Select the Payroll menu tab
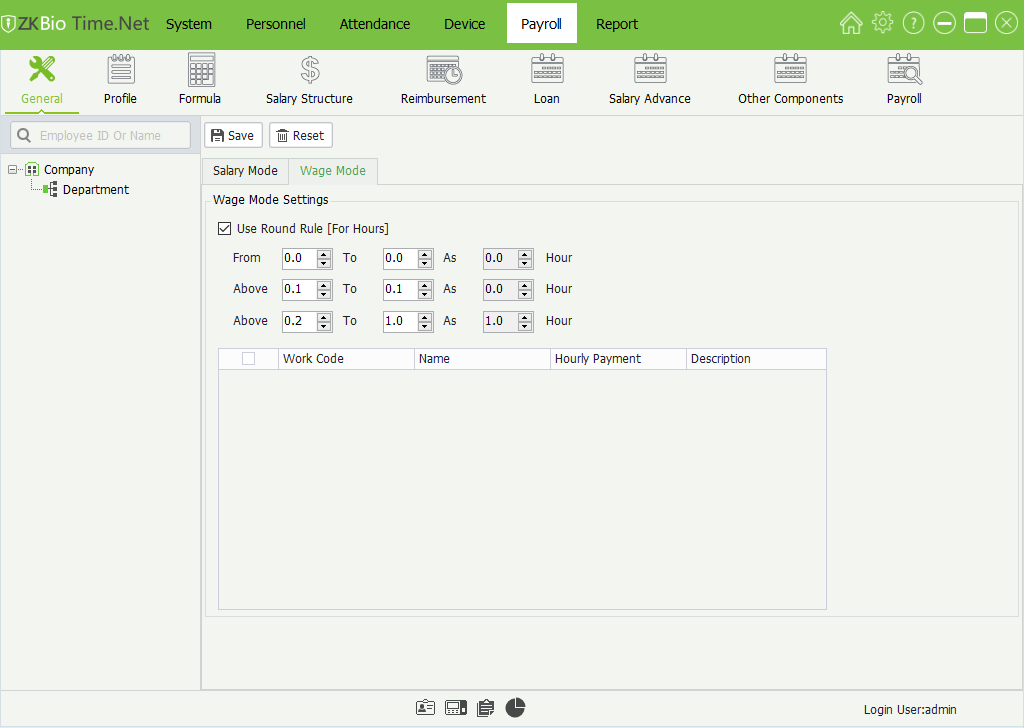Image resolution: width=1024 pixels, height=728 pixels. [541, 24]
